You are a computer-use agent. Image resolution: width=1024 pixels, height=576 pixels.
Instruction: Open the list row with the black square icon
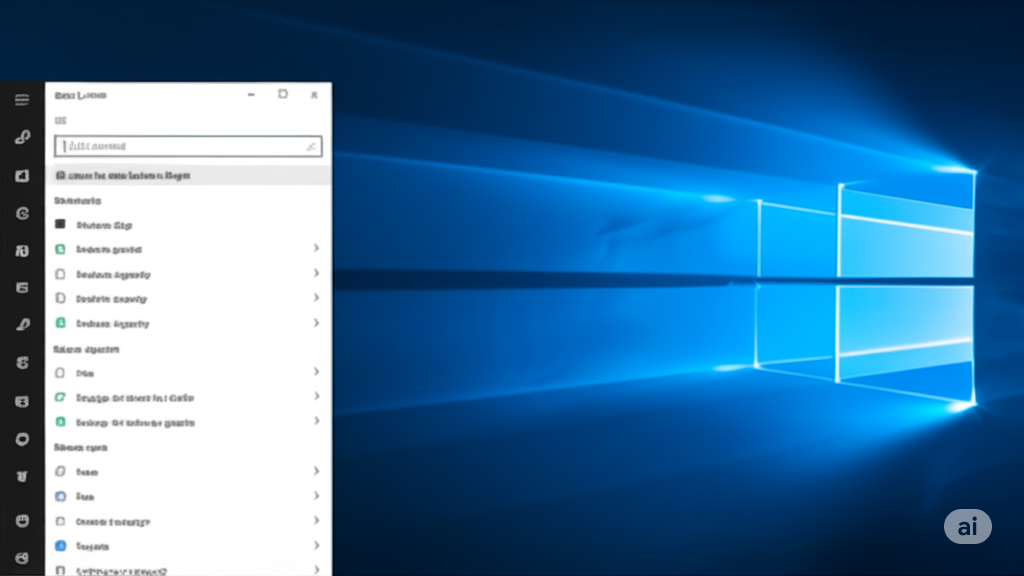(188, 225)
